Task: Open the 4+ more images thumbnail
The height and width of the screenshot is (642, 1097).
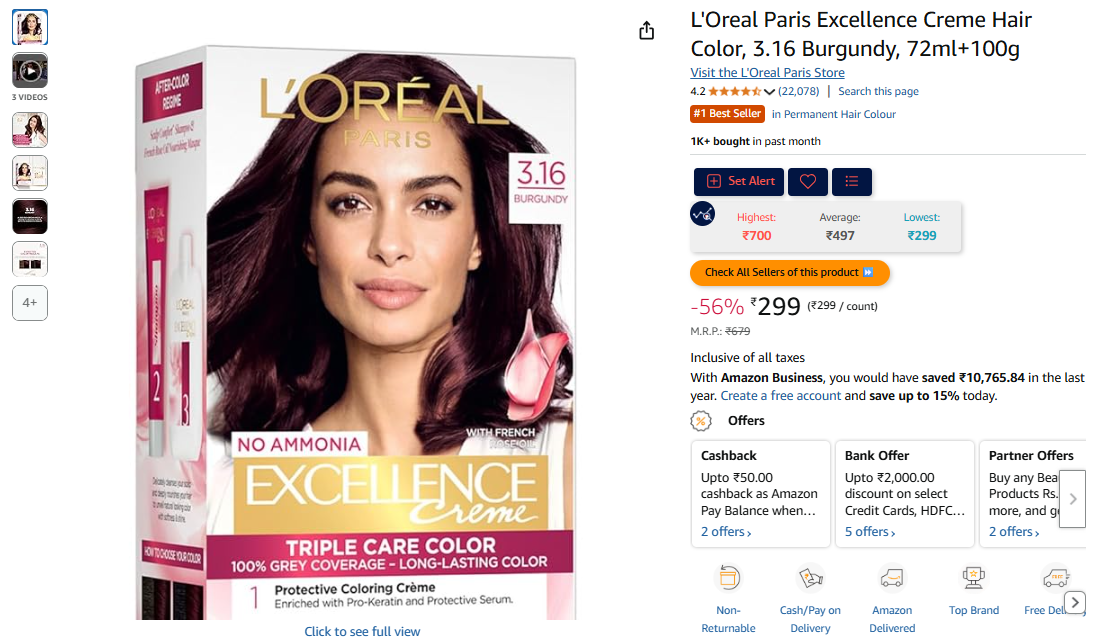Action: [29, 303]
